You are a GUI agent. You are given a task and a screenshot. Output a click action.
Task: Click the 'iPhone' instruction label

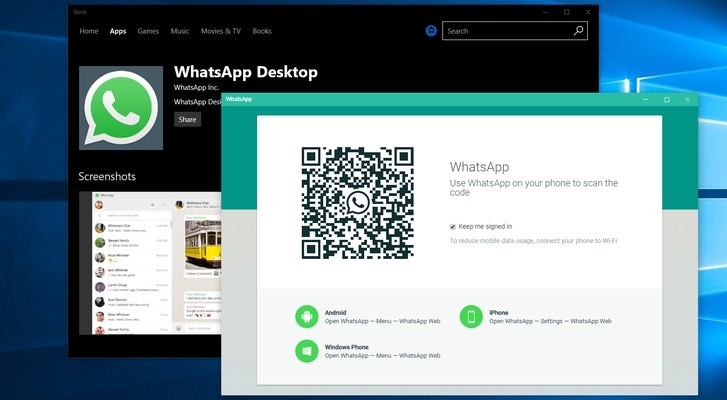[x=499, y=313]
